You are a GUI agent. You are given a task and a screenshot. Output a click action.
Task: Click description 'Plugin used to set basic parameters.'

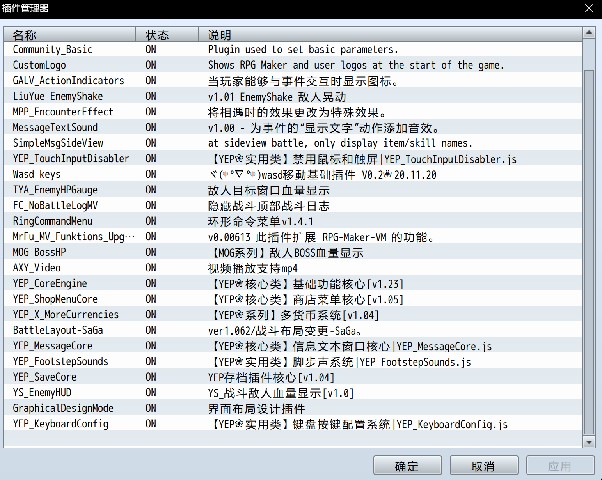(303, 50)
